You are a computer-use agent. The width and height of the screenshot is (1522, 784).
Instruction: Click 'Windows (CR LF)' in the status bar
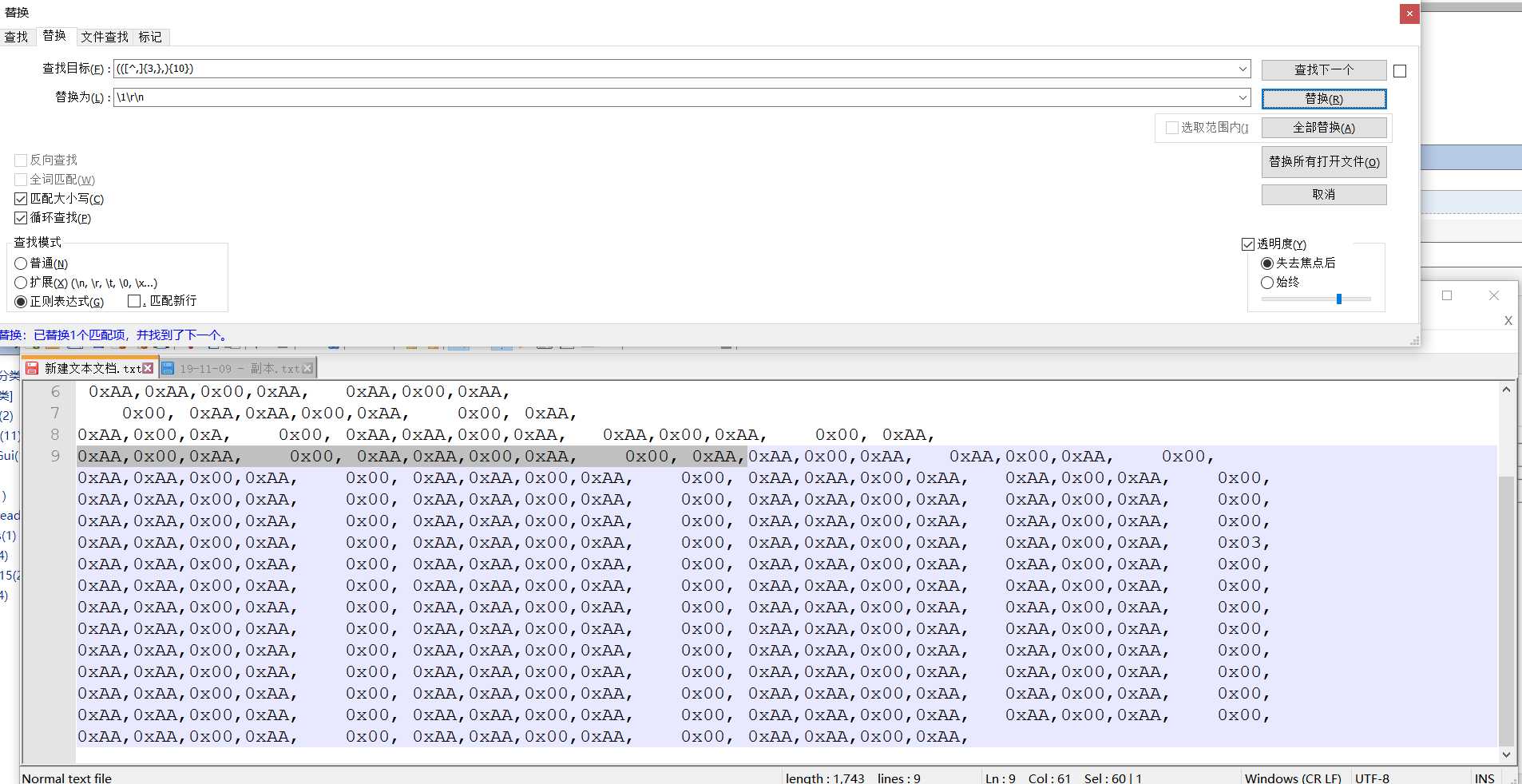coord(1293,778)
